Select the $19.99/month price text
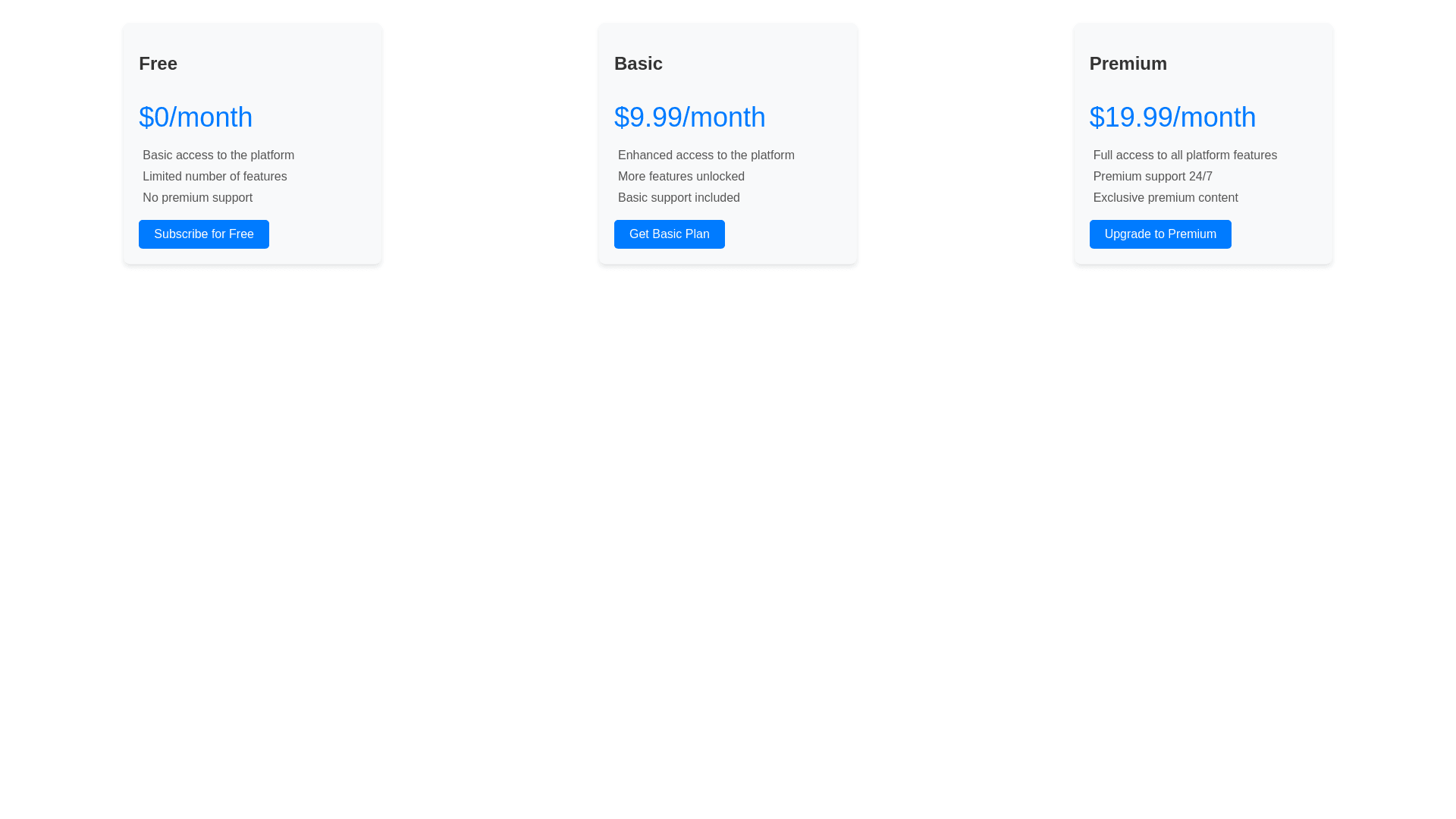This screenshot has height=819, width=1456. click(1172, 117)
